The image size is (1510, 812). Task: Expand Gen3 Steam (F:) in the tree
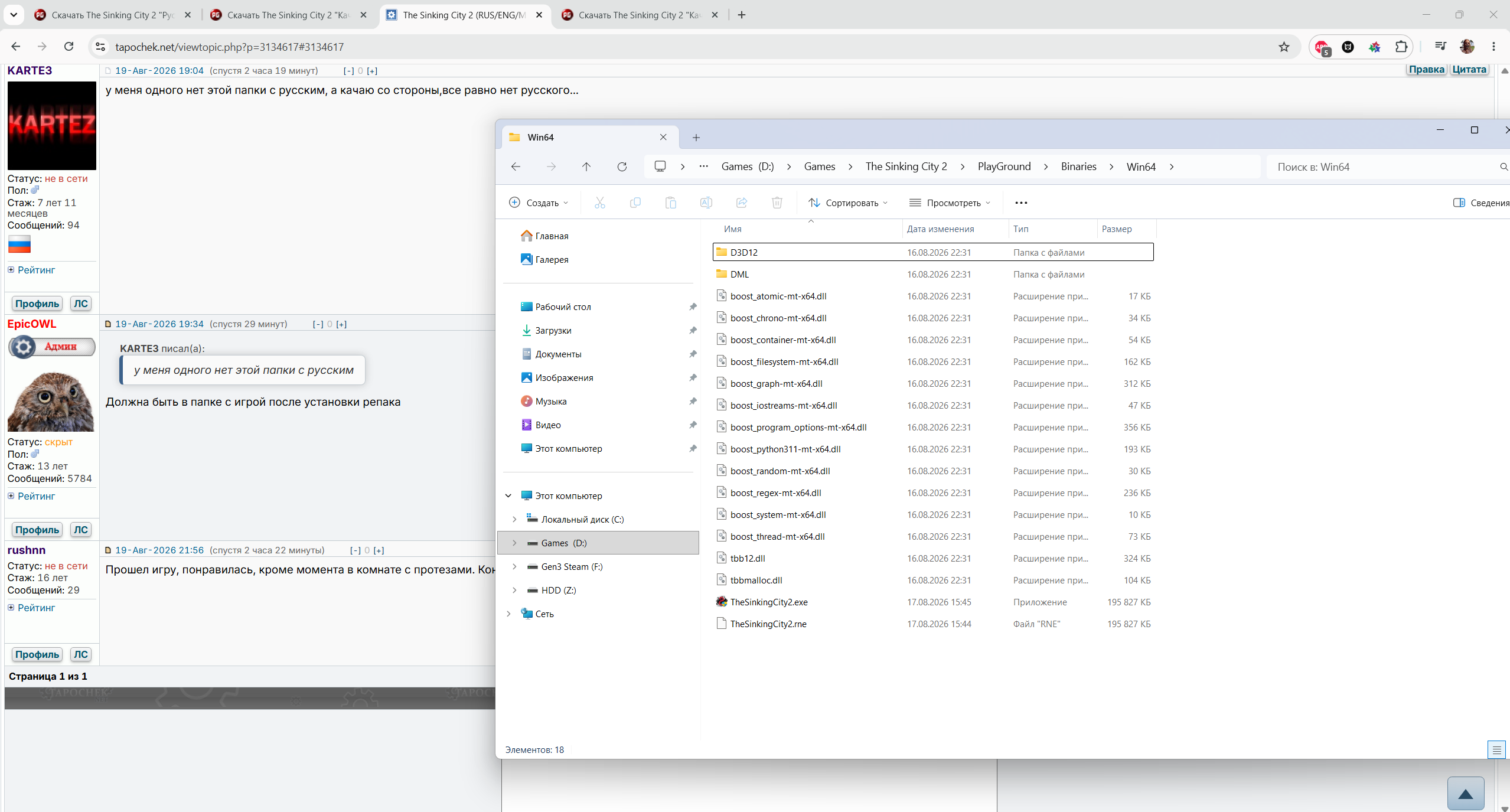514,566
